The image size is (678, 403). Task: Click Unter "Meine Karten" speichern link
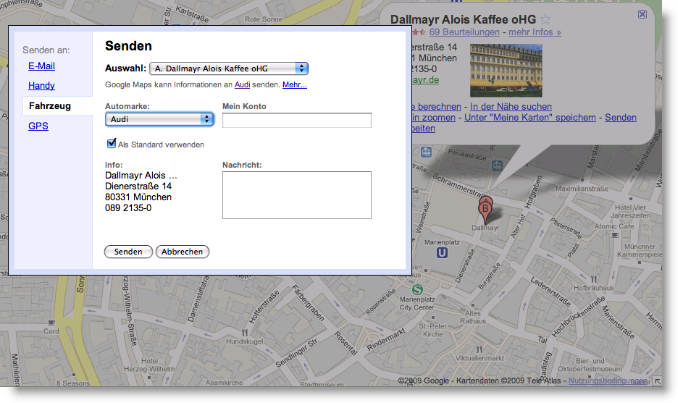point(530,117)
